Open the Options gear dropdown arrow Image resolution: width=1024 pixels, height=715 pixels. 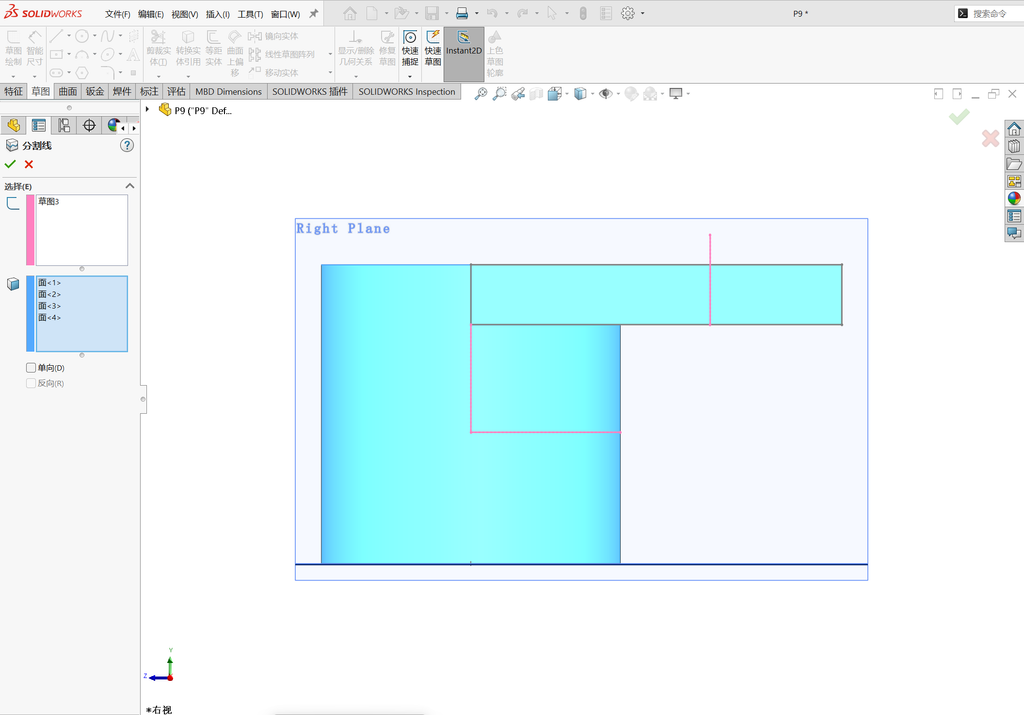click(642, 13)
